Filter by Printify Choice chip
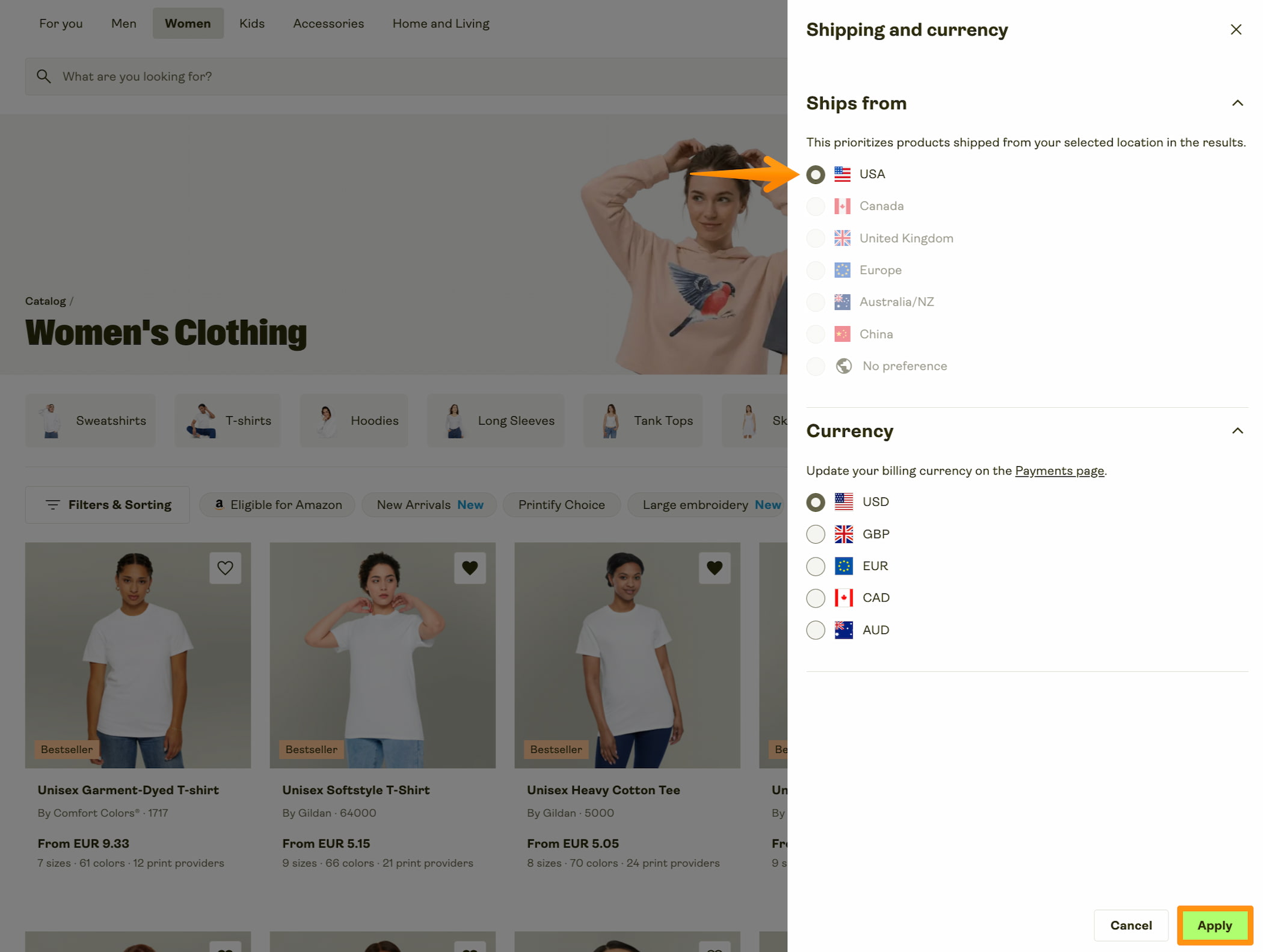The width and height of the screenshot is (1263, 952). point(561,505)
